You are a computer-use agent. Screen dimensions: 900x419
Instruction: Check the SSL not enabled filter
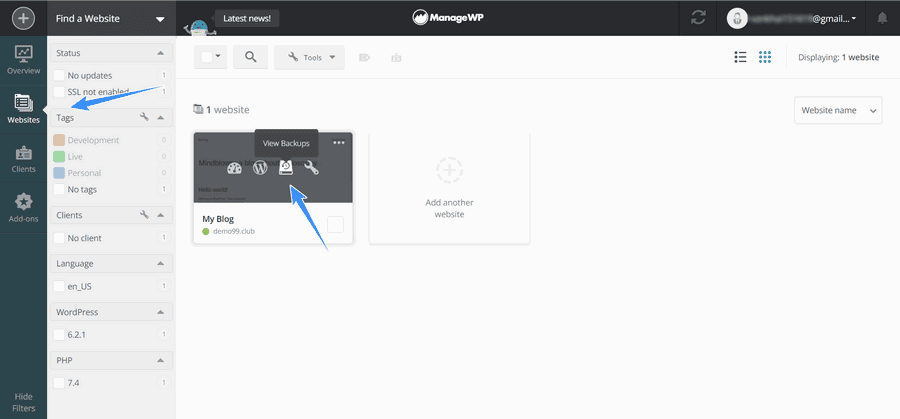tap(59, 92)
